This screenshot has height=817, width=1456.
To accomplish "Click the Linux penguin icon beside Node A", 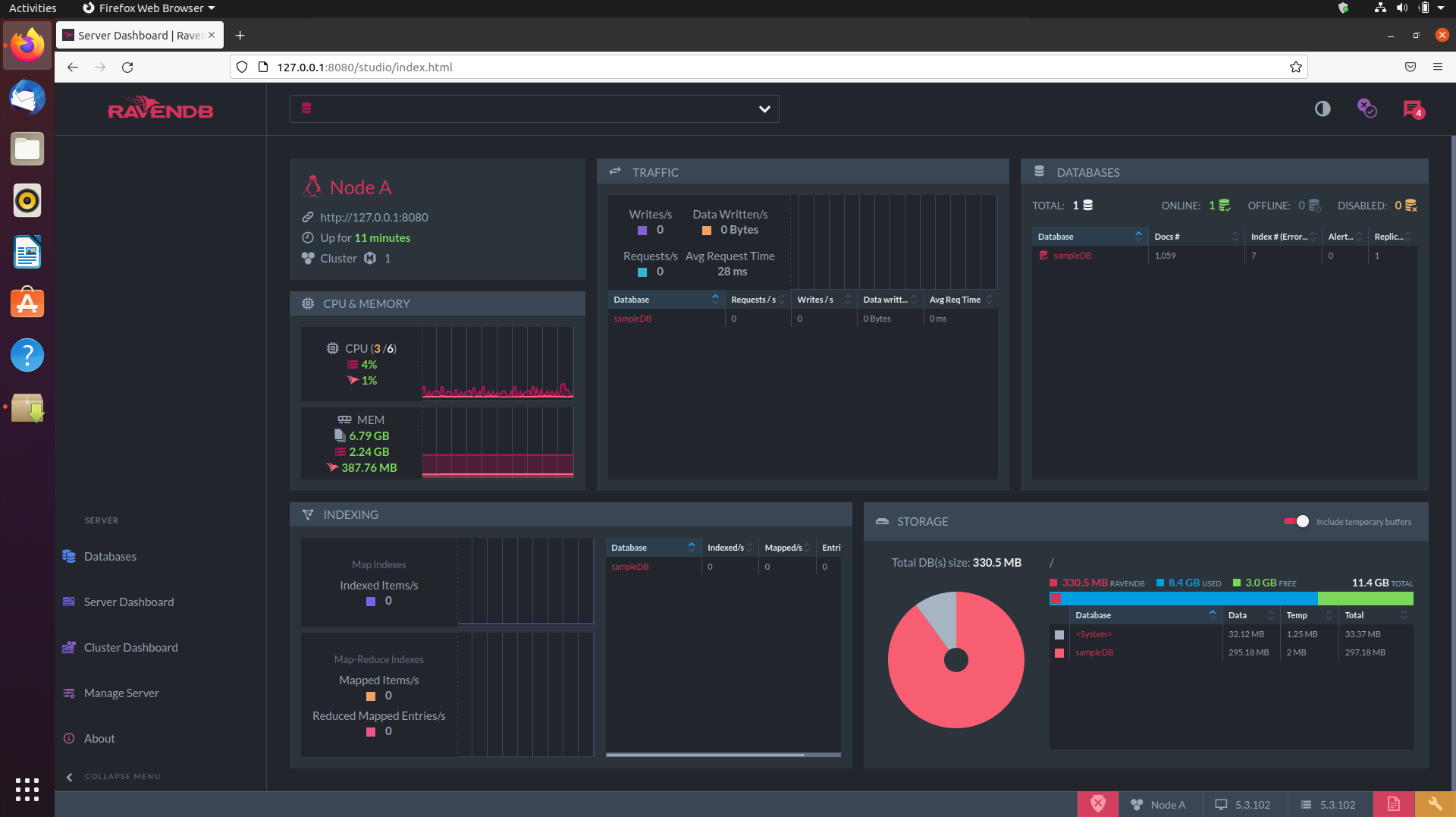I will pyautogui.click(x=312, y=187).
